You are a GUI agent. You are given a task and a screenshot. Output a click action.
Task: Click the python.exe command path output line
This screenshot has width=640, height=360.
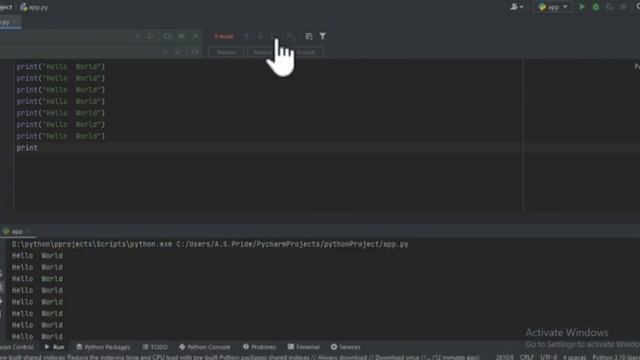[210, 244]
